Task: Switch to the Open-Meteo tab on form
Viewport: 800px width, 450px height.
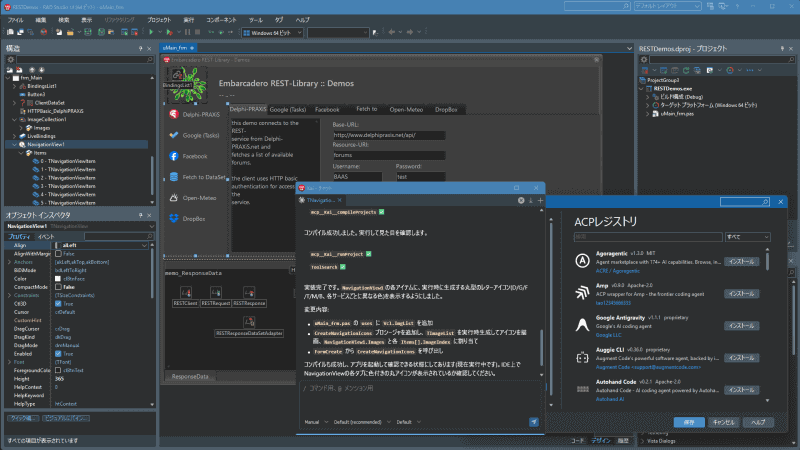Action: [x=406, y=110]
